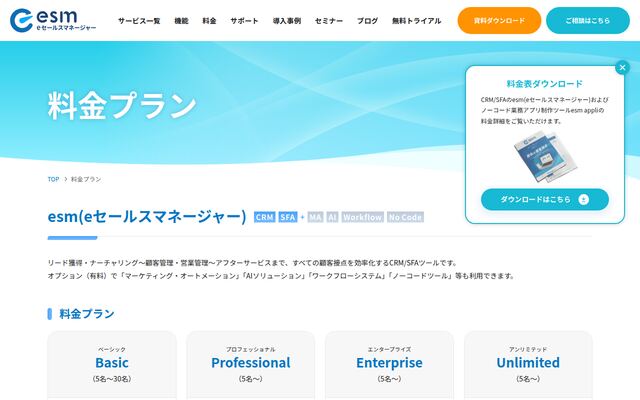Click download arrow icon in ダウンロードはこちら button
The image size is (640, 400).
(584, 200)
